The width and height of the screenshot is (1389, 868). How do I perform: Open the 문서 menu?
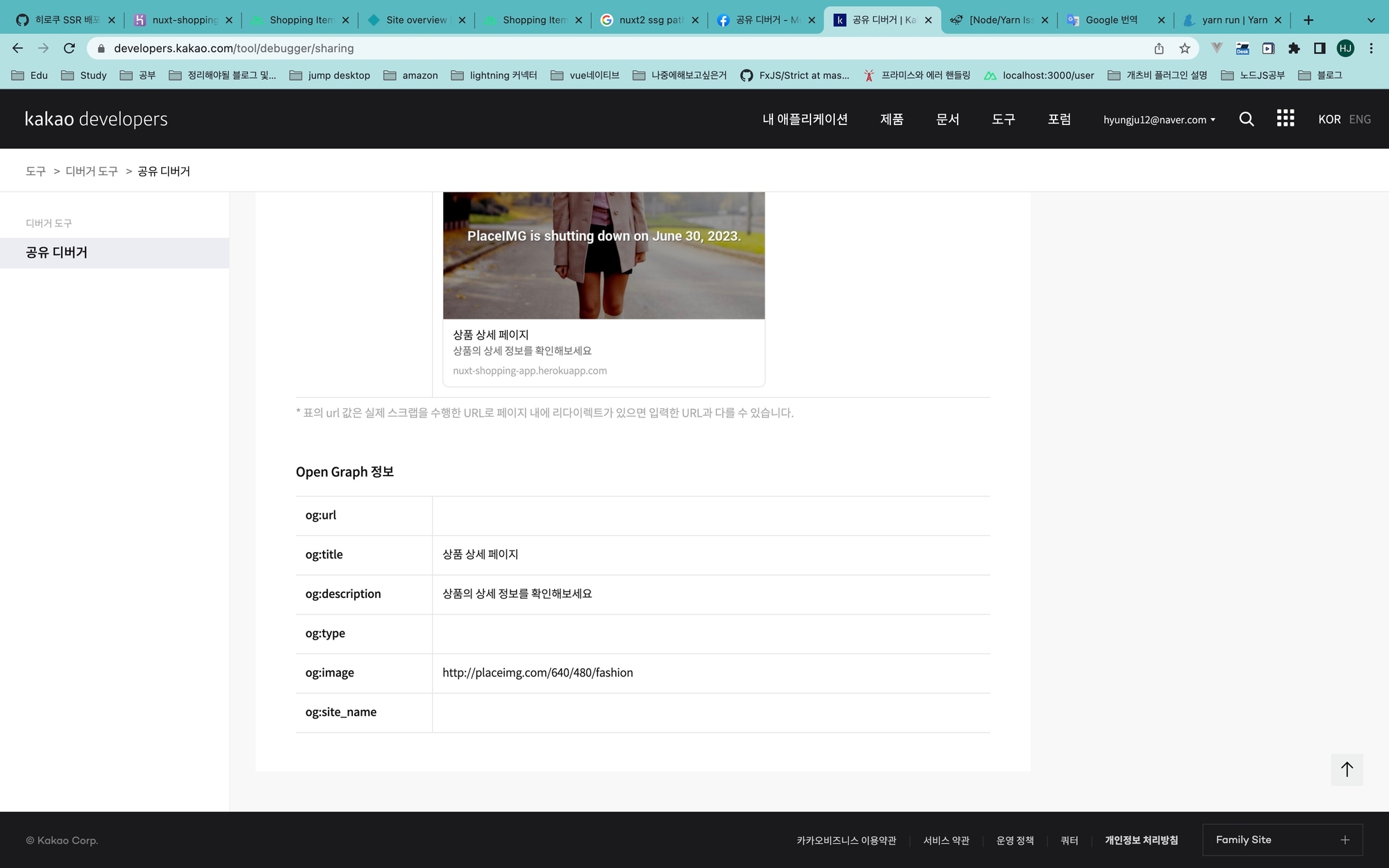point(947,119)
